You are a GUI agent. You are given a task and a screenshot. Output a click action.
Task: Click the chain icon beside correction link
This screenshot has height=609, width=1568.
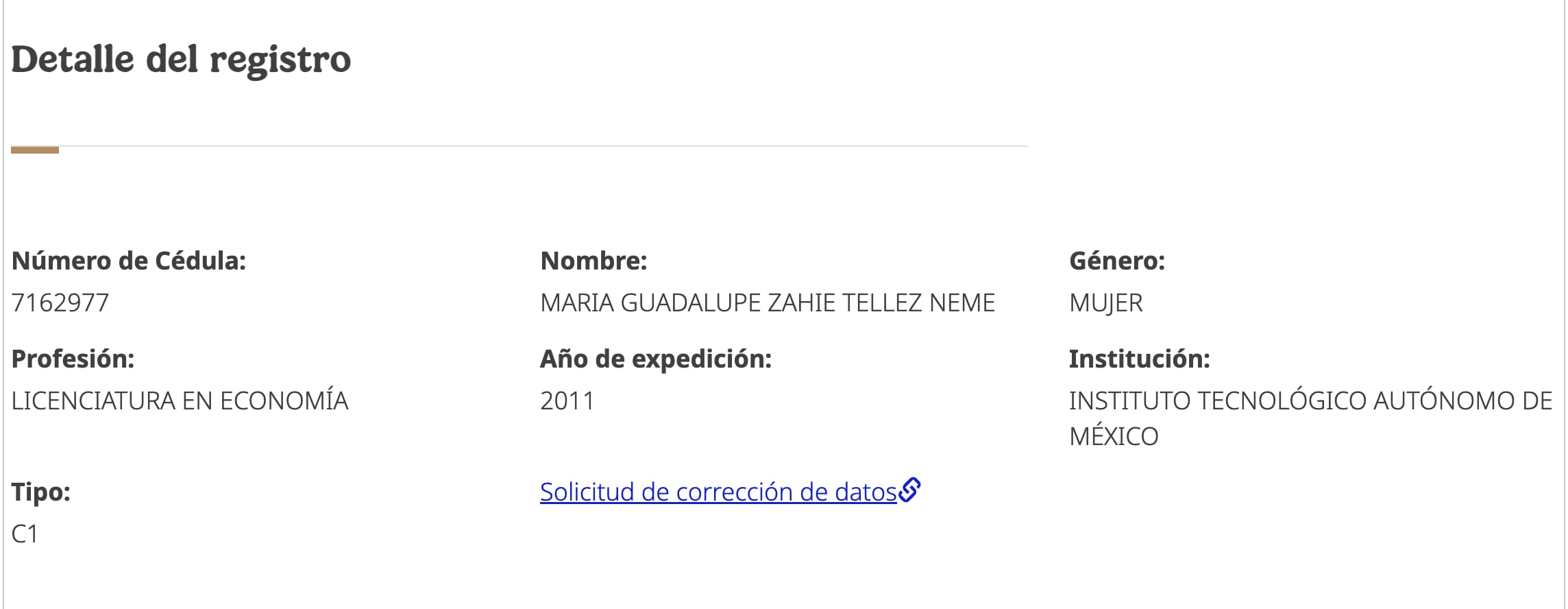pos(910,490)
